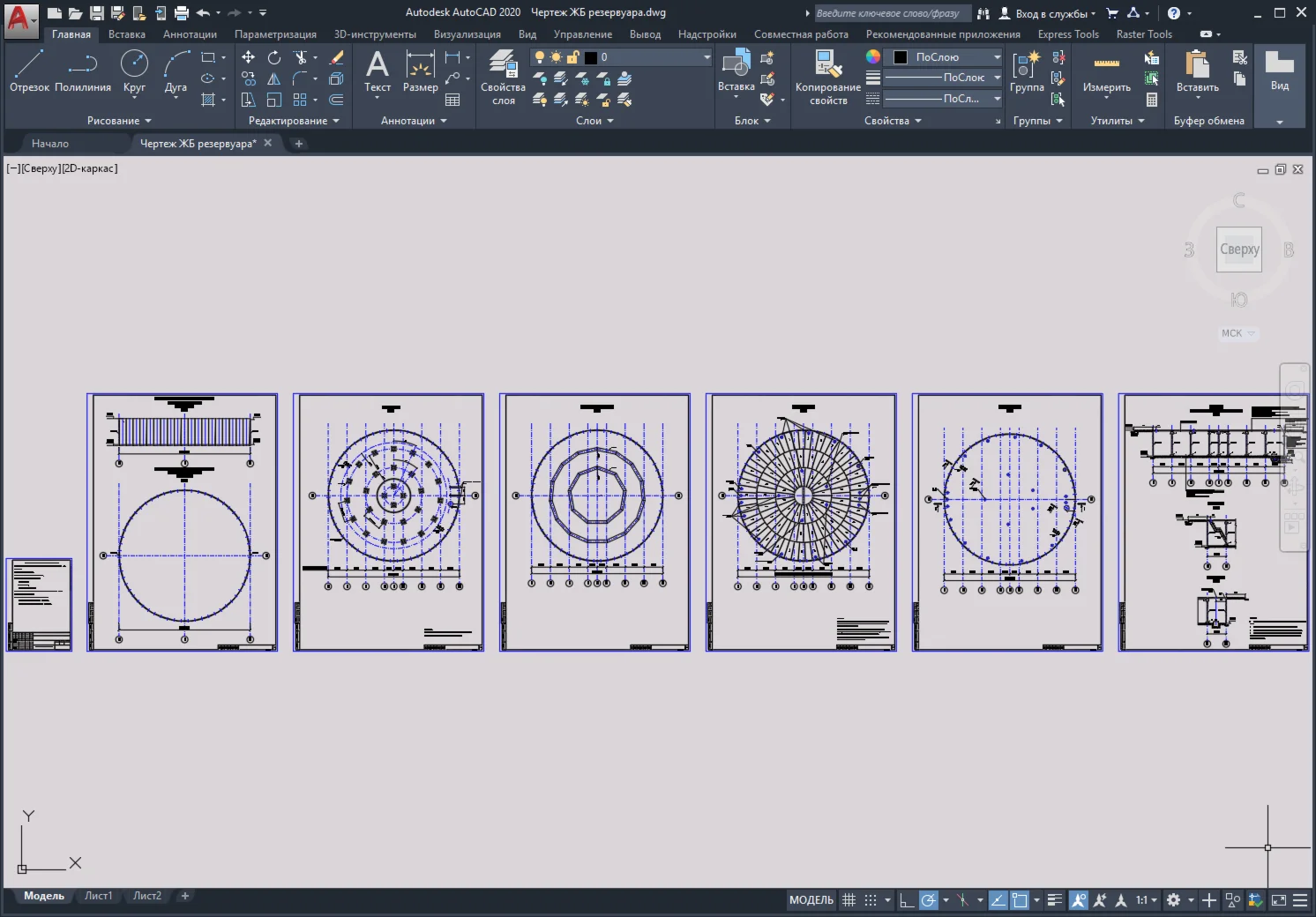Click the quick calculator icon
The image size is (1316, 917).
(x=1152, y=100)
